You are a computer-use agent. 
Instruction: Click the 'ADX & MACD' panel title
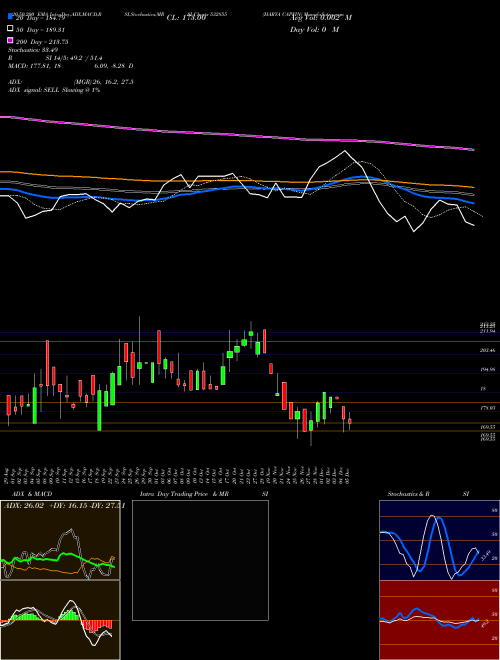tap(32, 494)
